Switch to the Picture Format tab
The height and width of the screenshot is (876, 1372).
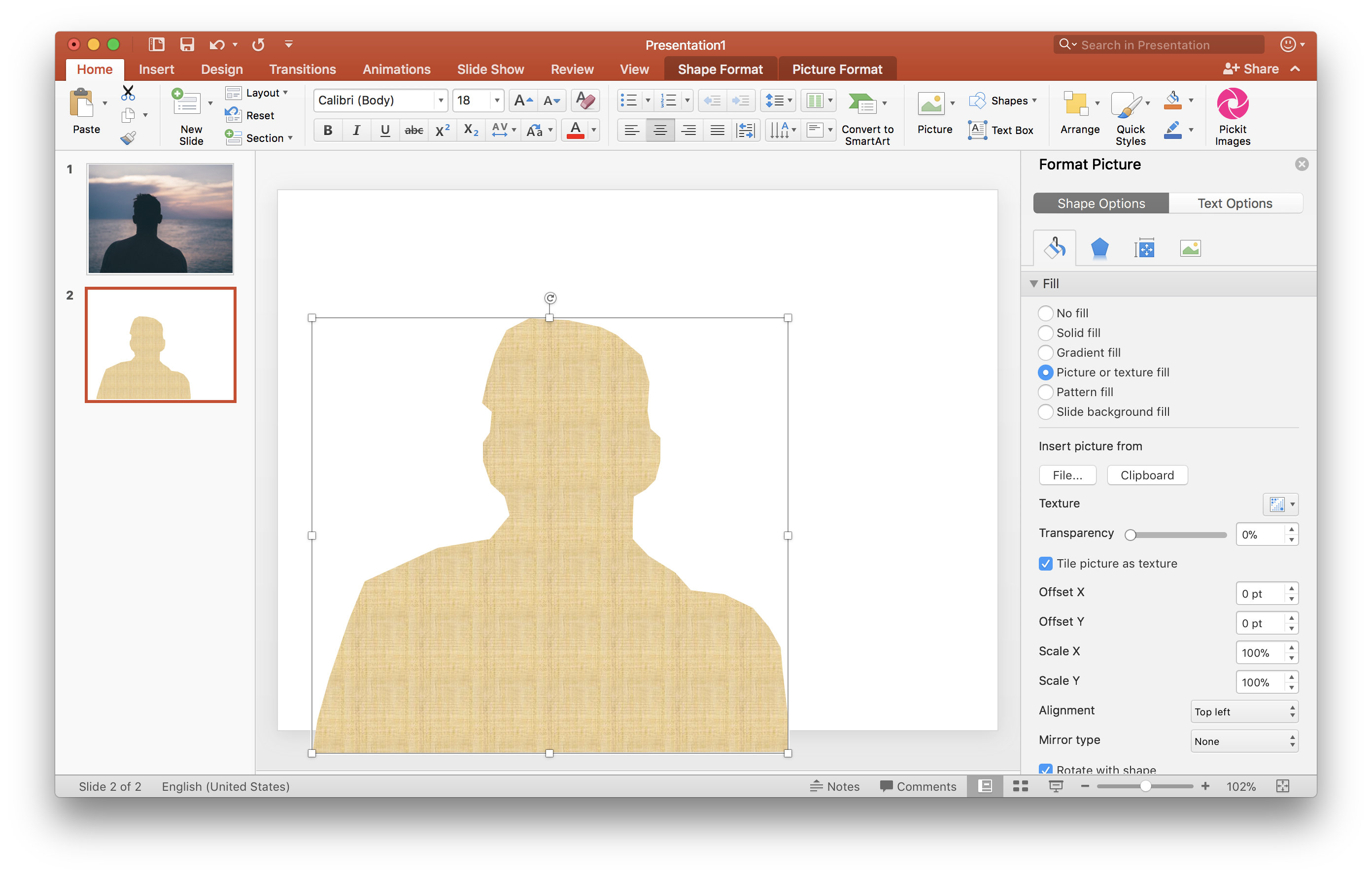click(x=836, y=69)
